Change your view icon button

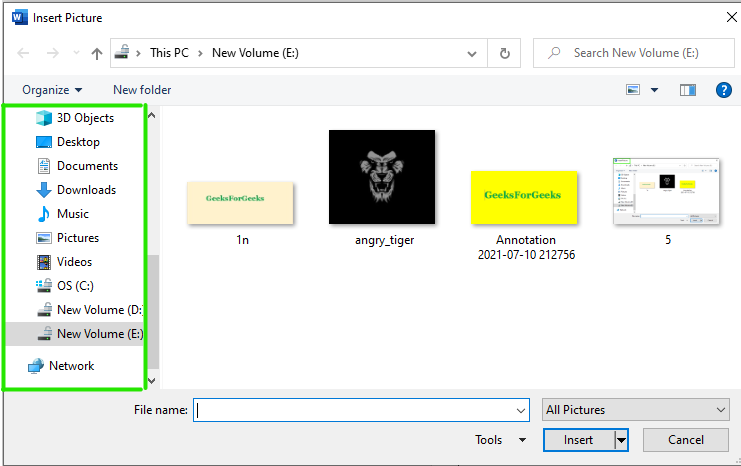(x=633, y=90)
